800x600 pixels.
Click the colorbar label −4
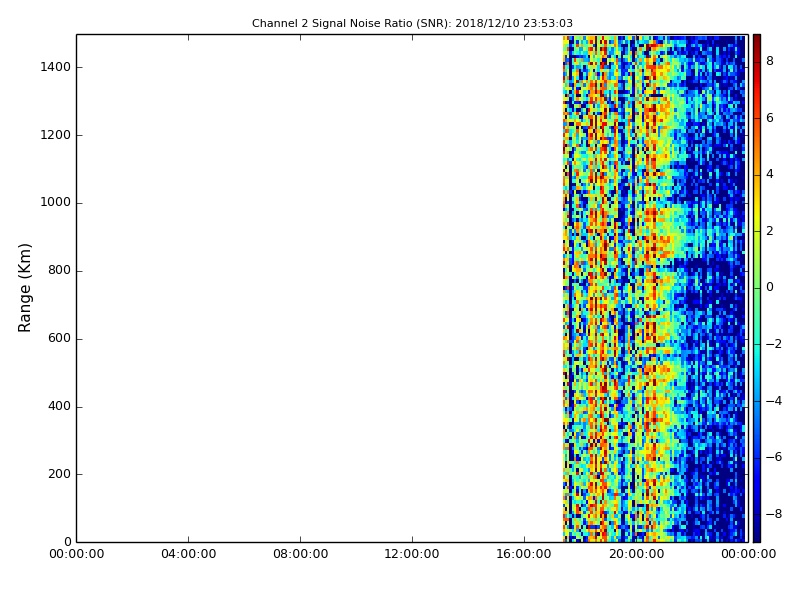point(773,401)
